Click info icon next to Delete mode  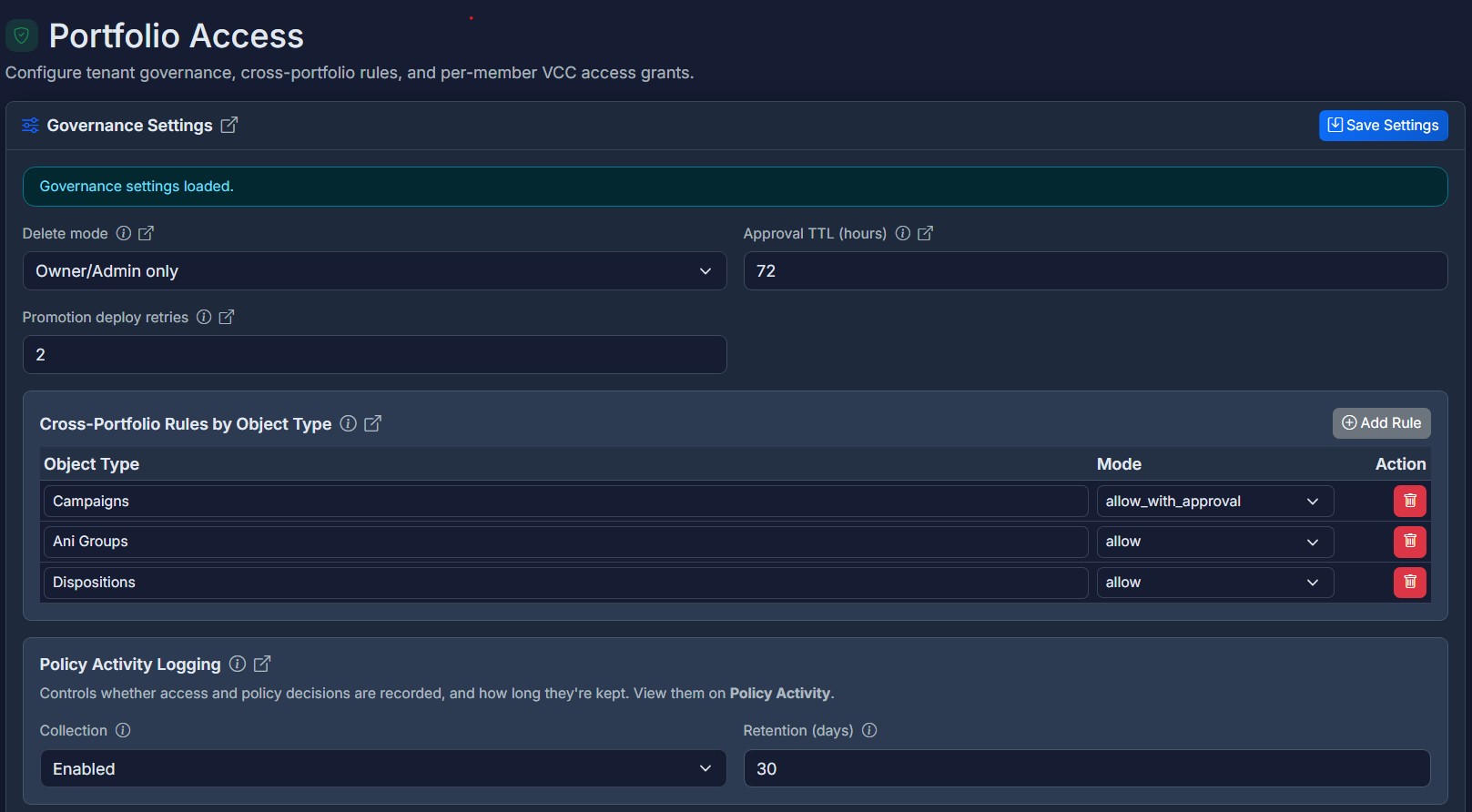coord(124,233)
